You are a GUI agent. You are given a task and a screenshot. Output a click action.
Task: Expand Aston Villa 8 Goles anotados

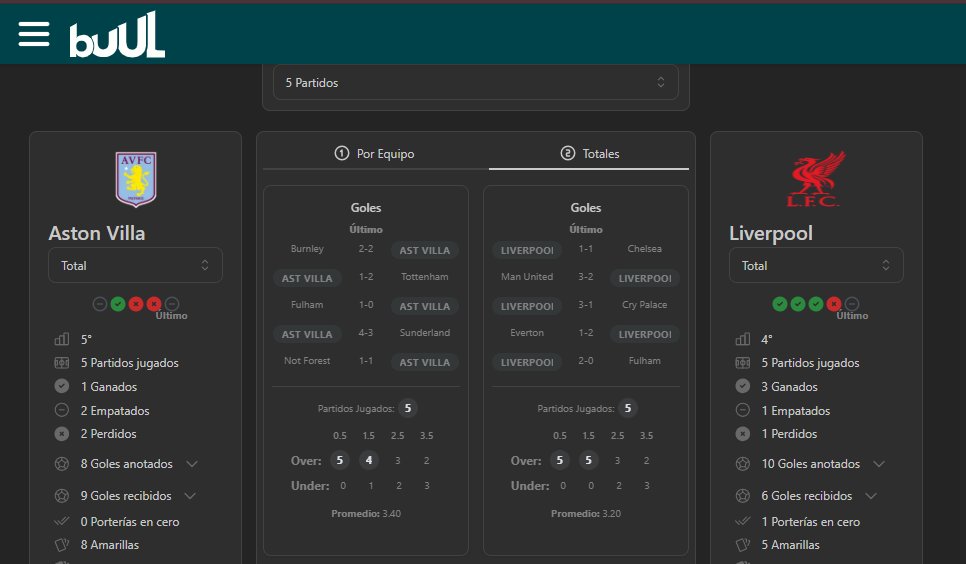click(192, 464)
